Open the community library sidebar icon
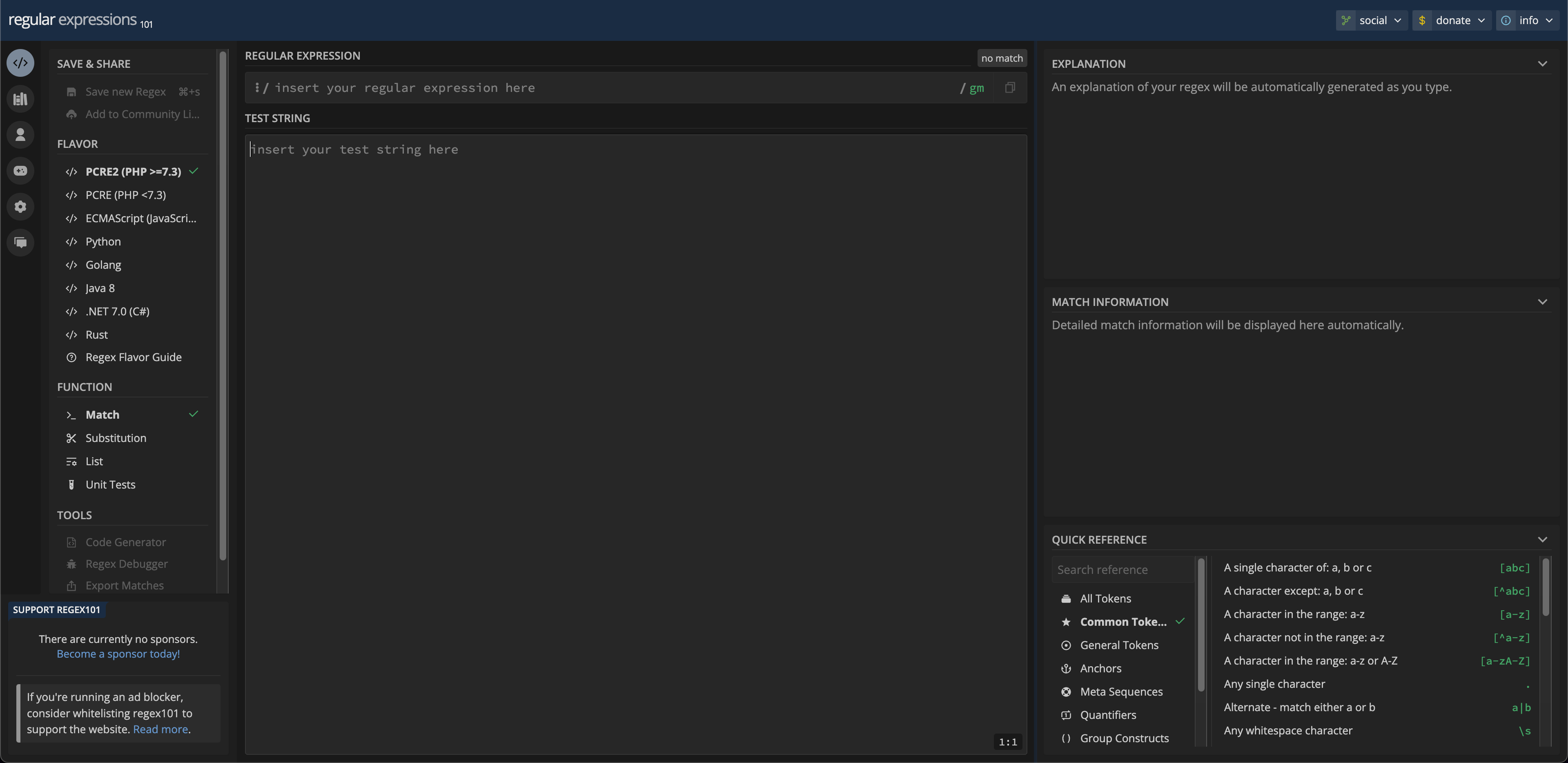The height and width of the screenshot is (763, 1568). pyautogui.click(x=20, y=99)
